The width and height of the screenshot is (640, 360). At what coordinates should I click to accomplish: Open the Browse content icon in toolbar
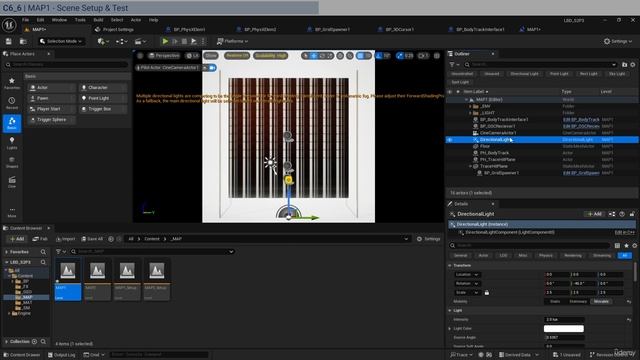23,41
